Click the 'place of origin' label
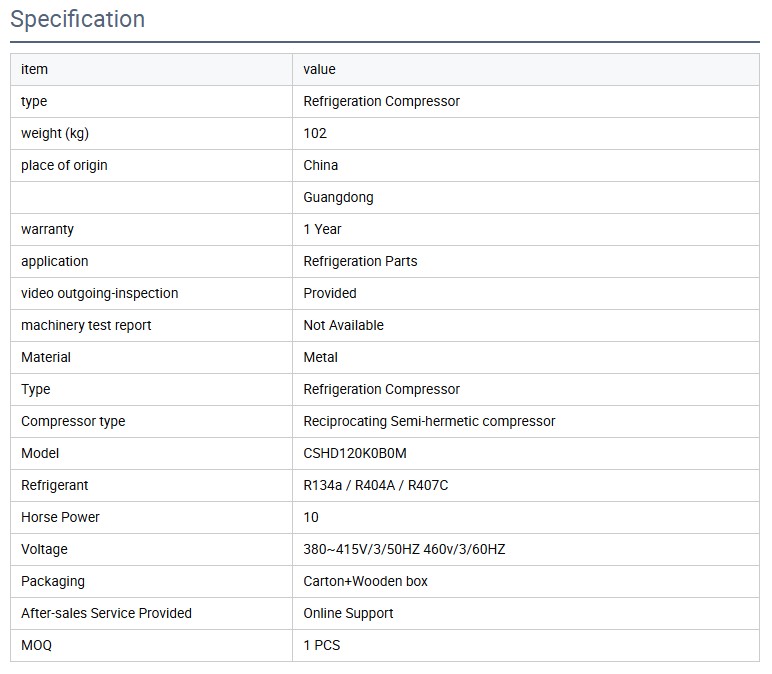Screen dimensions: 772x674 (x=64, y=165)
